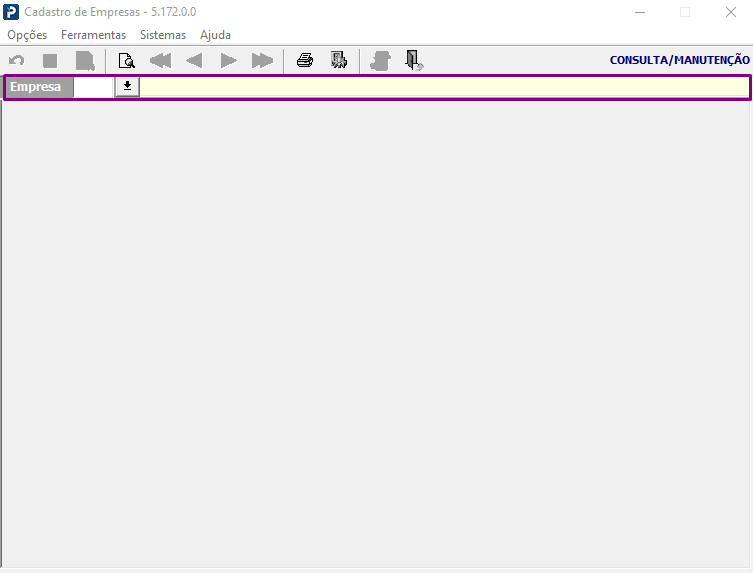
Task: Click the gray stop square icon
Action: pos(50,61)
